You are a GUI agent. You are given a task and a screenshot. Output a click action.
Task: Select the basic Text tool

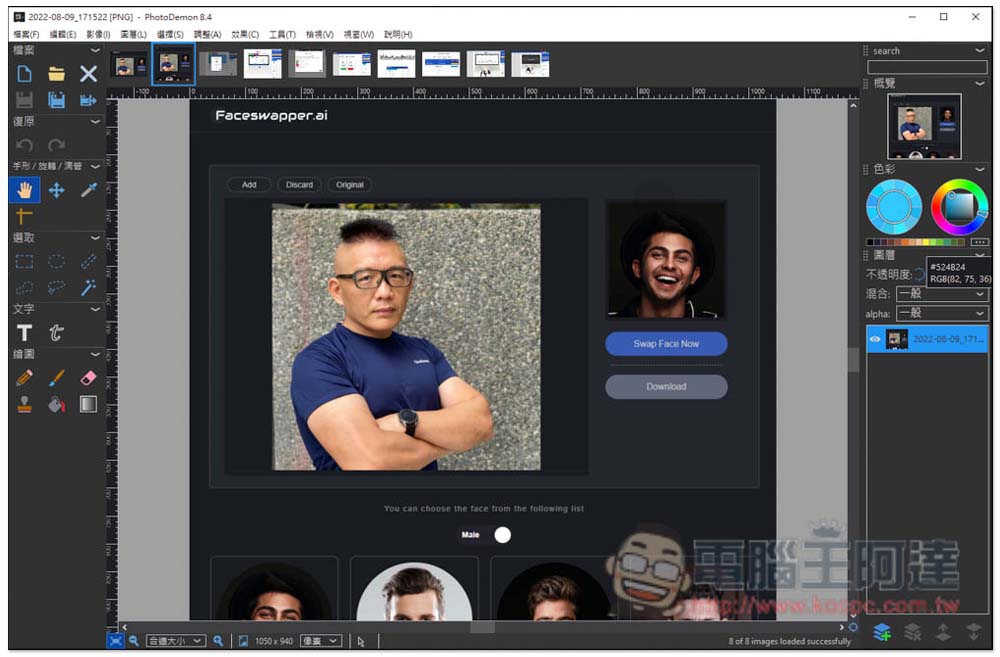24,332
